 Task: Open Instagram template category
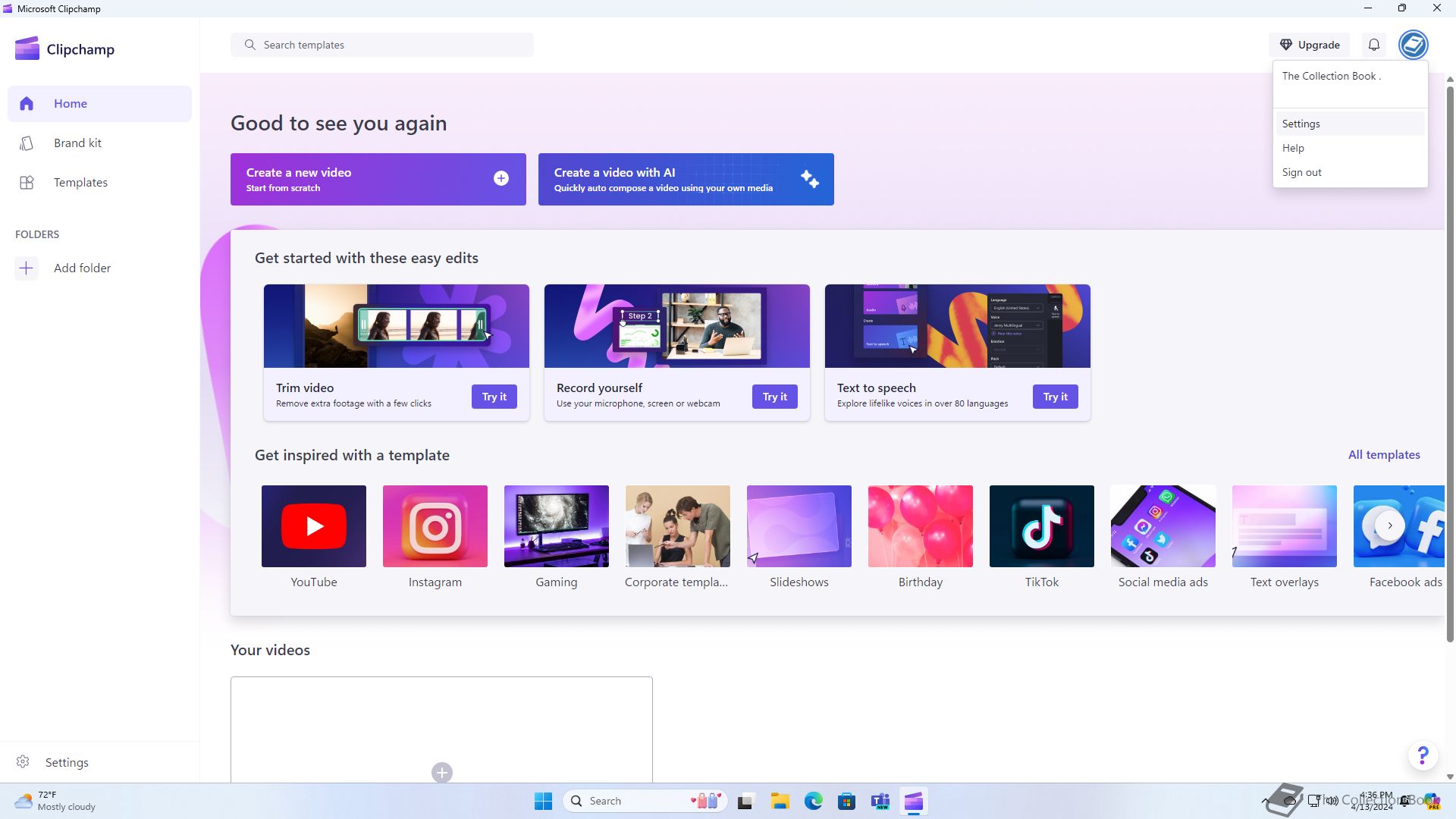pos(435,526)
